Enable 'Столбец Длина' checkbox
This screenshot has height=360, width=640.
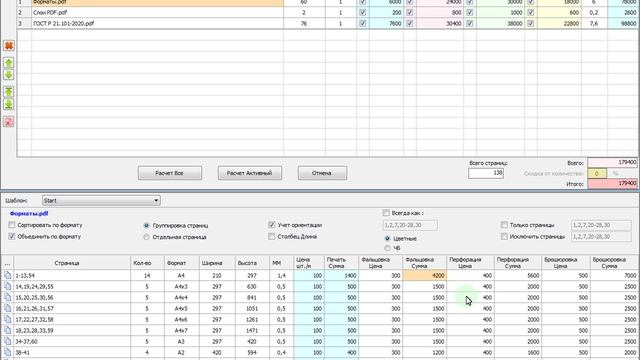[272, 236]
